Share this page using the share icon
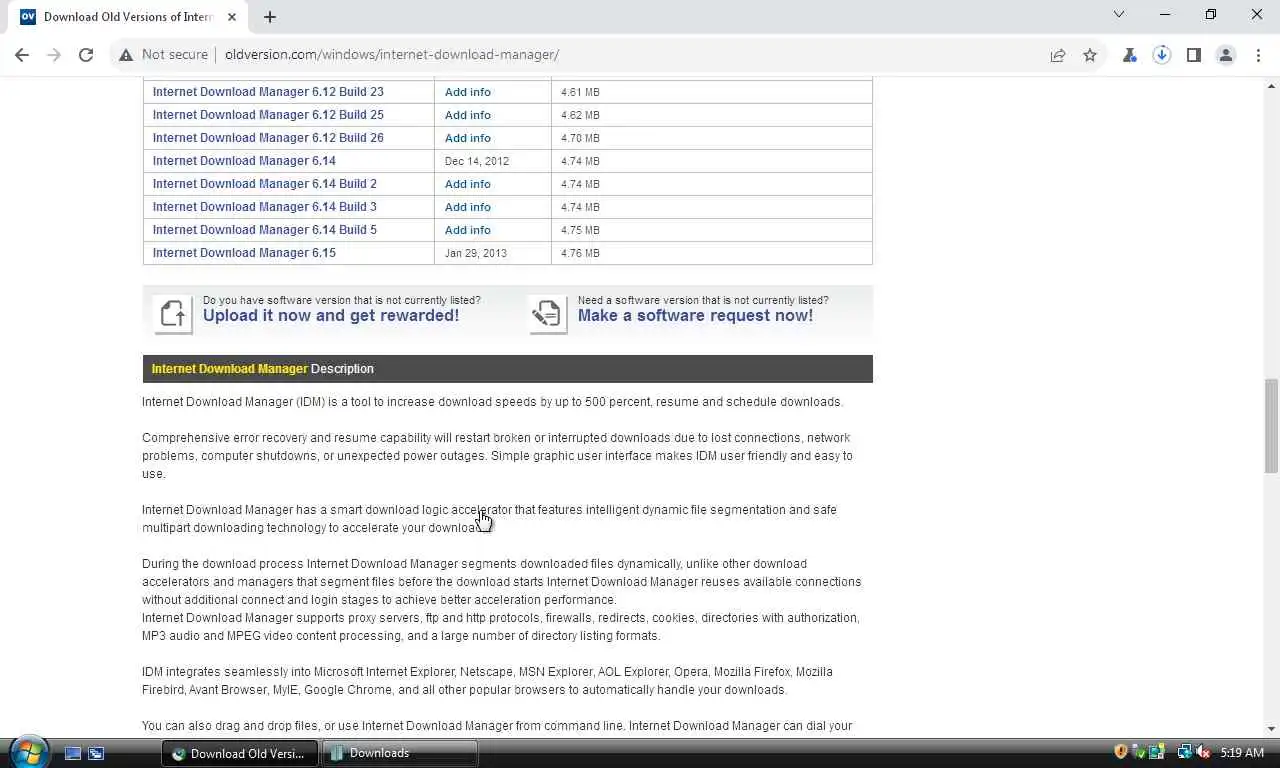 1057,55
